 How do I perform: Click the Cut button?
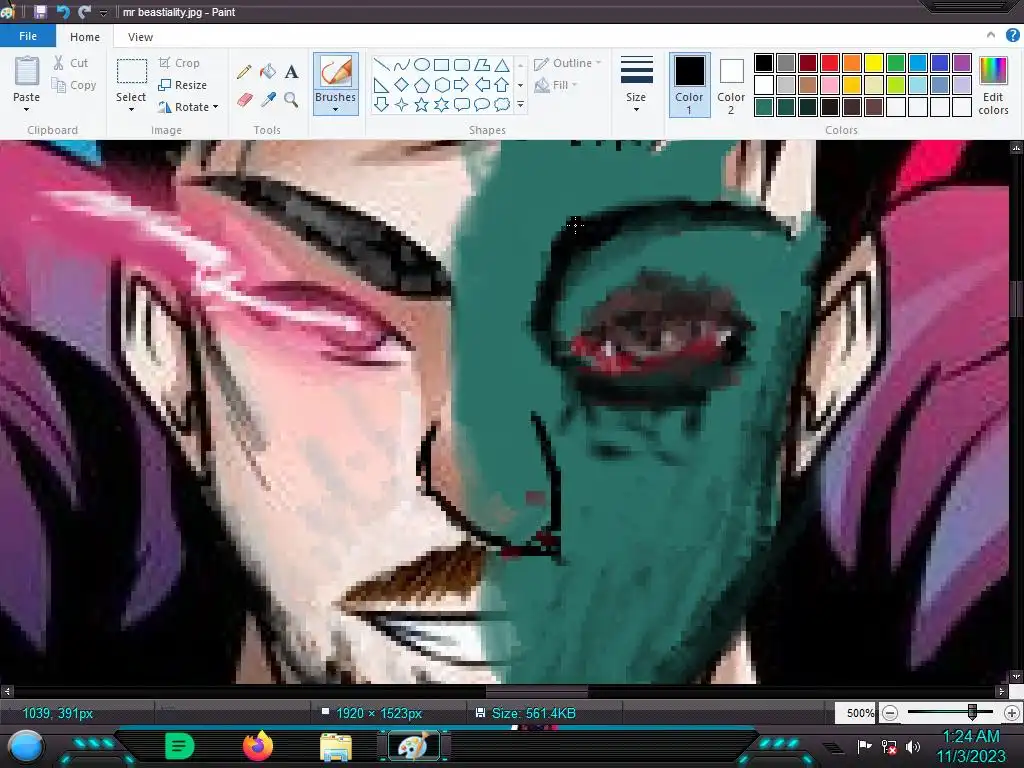[x=71, y=63]
